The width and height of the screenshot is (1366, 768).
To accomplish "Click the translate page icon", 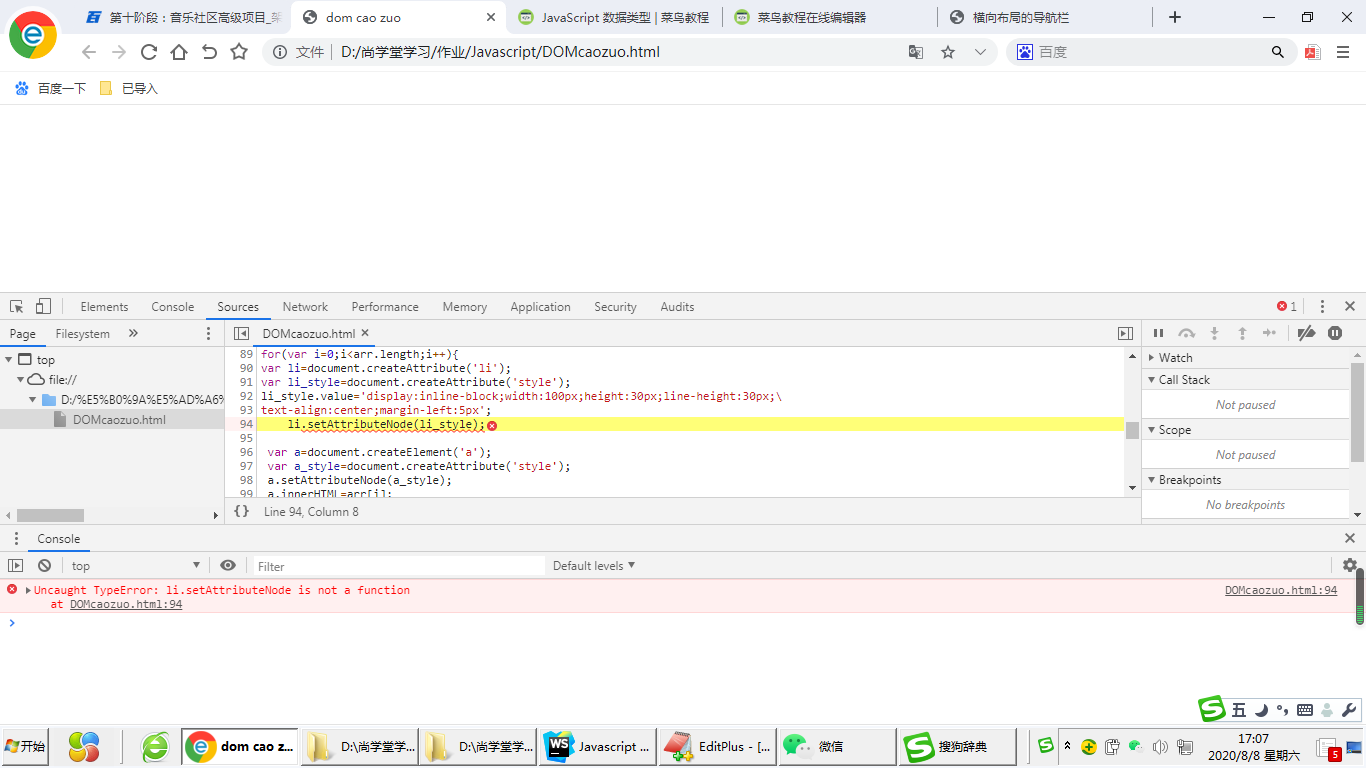I will (x=915, y=52).
